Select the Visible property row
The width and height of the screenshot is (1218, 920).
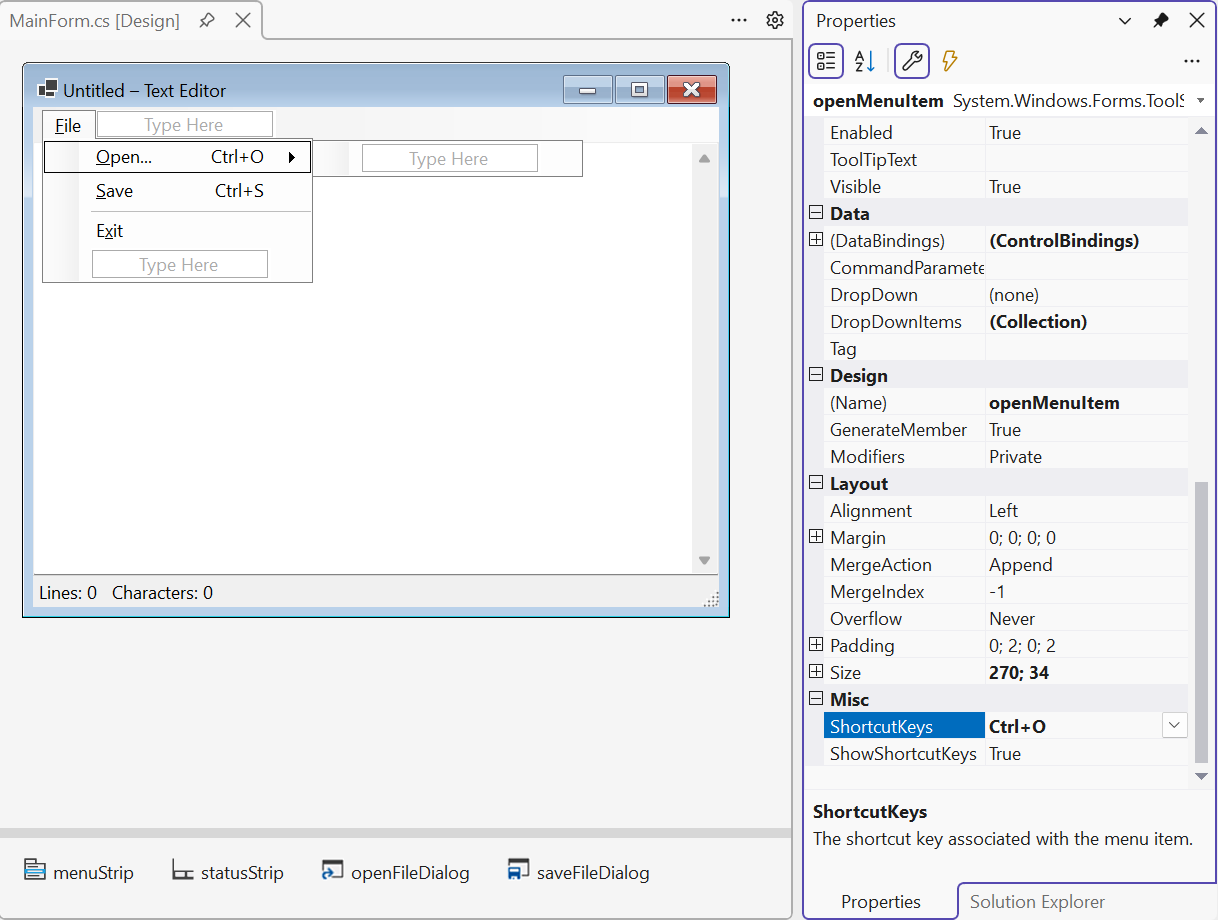[x=1006, y=186]
